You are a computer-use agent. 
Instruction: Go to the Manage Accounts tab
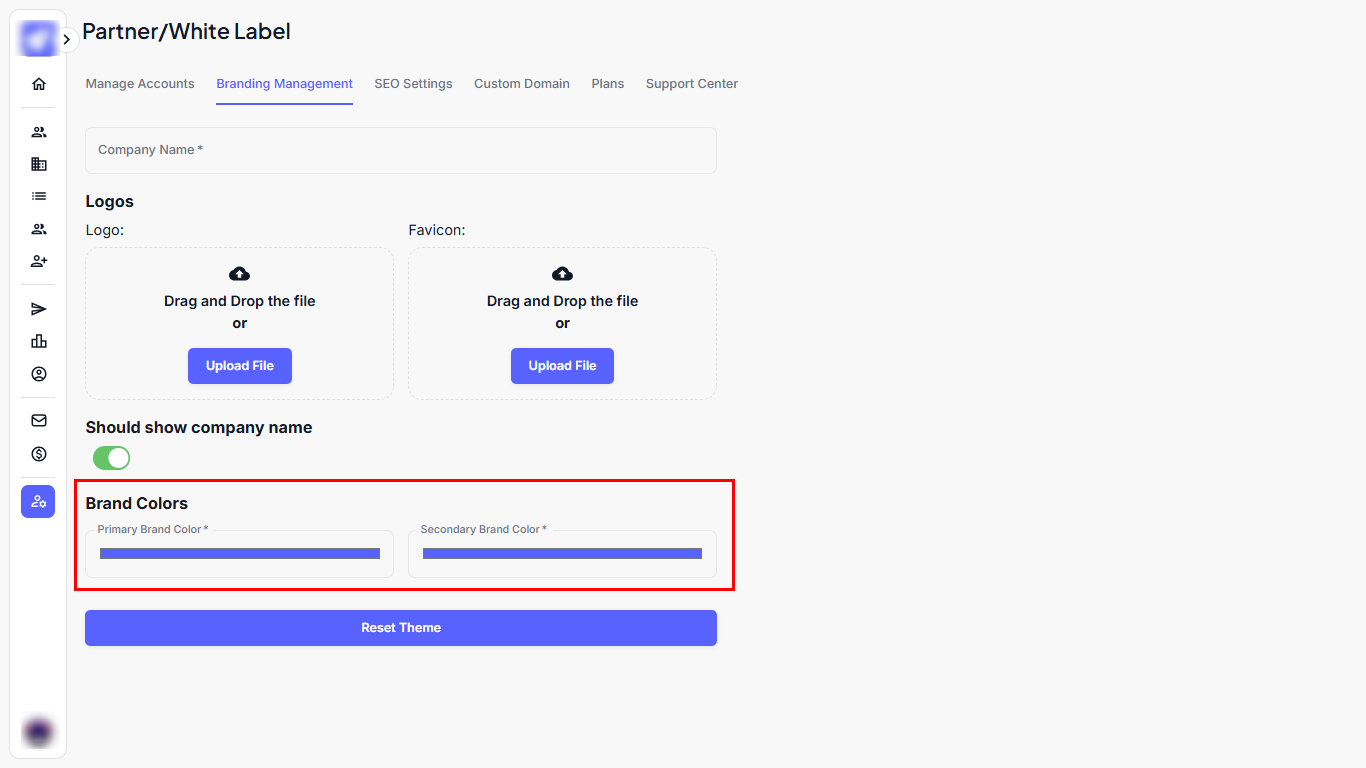pyautogui.click(x=140, y=84)
